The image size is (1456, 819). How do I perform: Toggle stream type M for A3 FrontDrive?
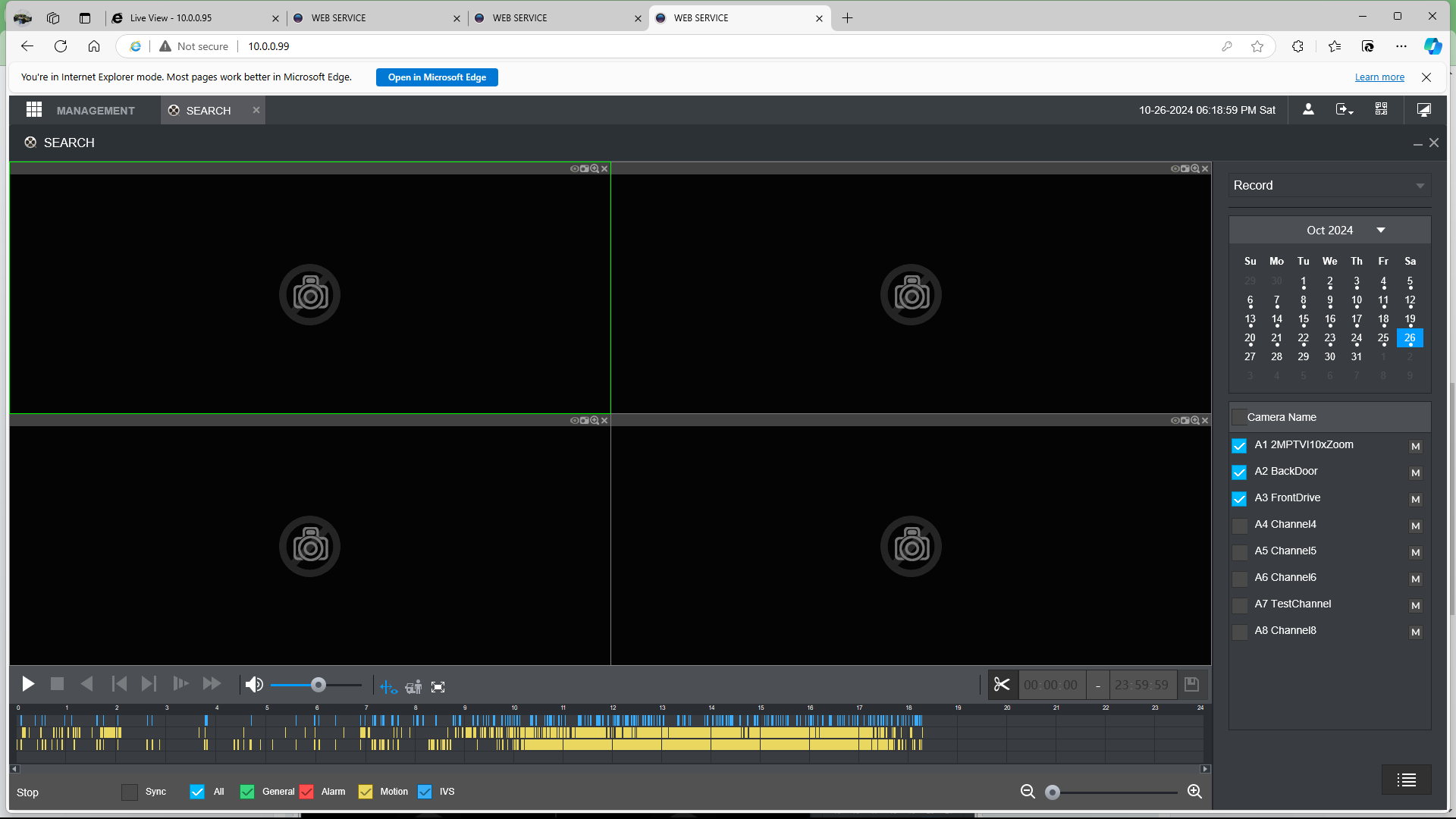[1415, 500]
